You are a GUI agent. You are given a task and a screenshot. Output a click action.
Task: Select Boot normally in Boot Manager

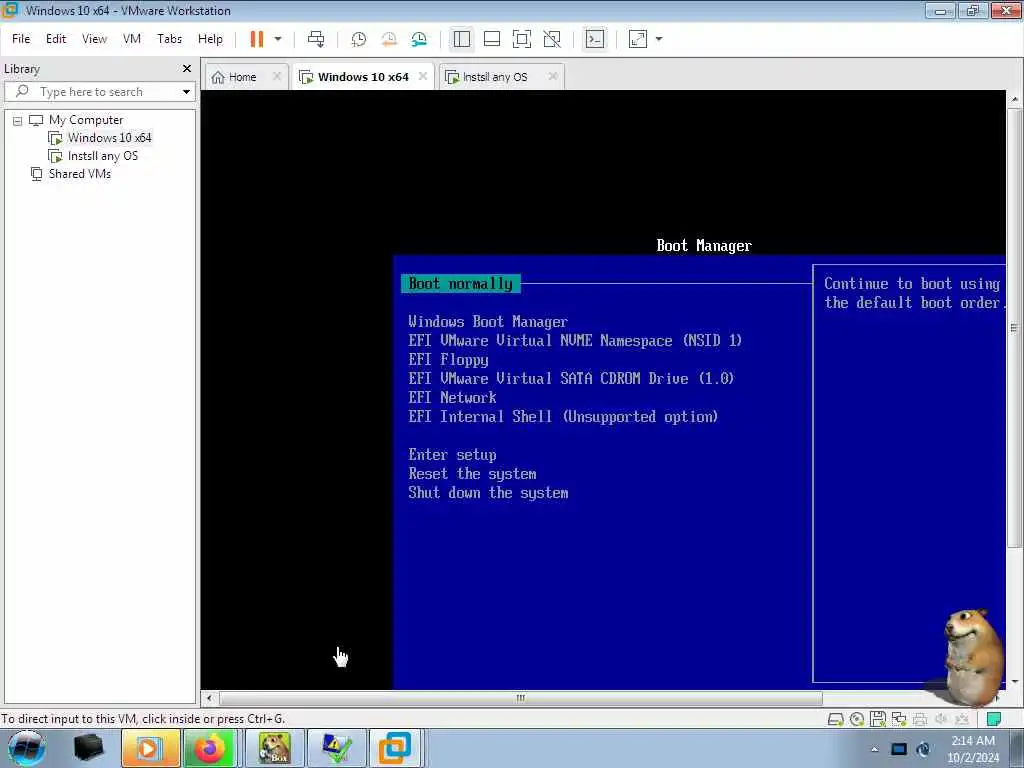pos(460,283)
